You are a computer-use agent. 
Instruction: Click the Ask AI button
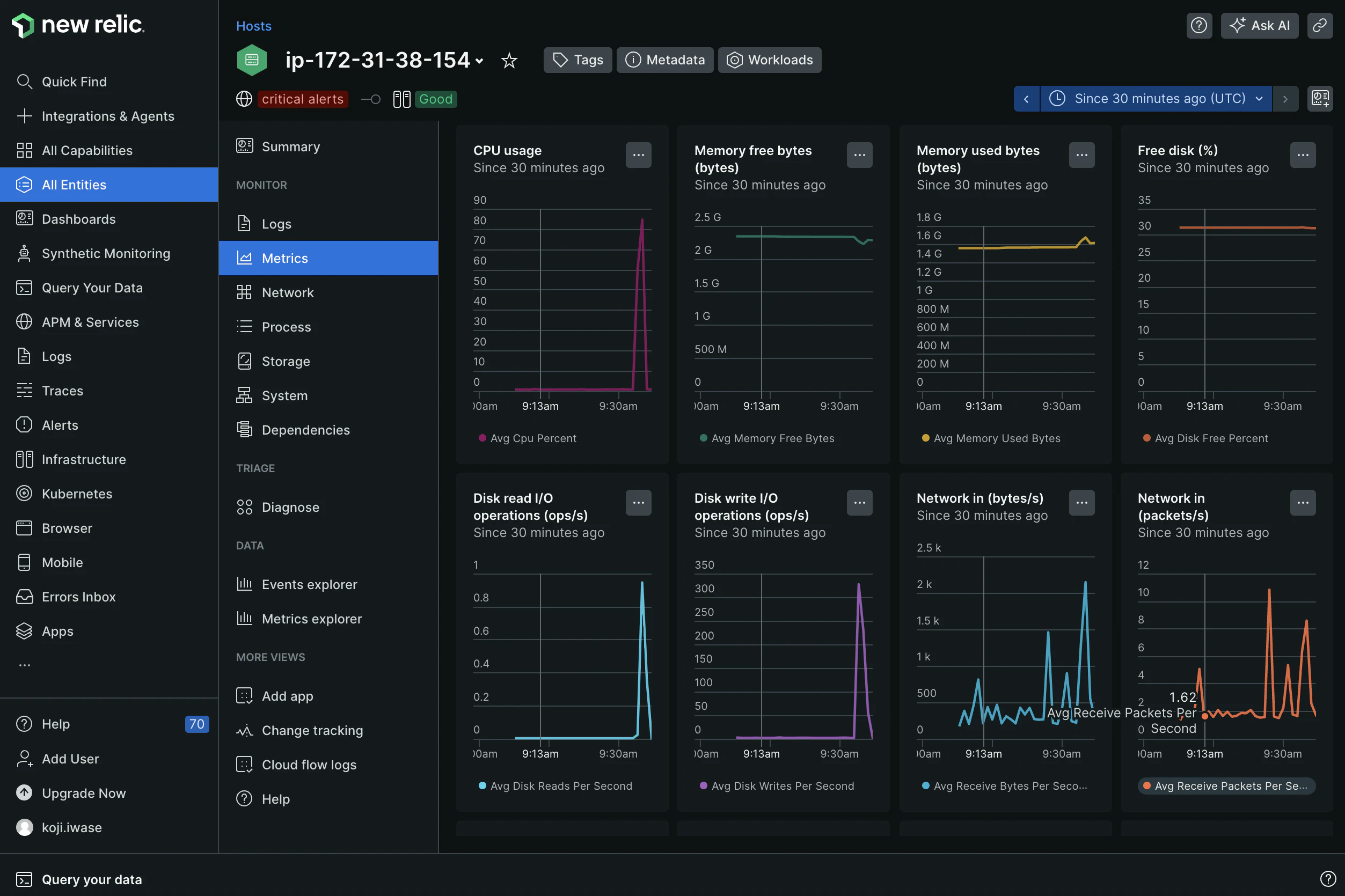[x=1259, y=26]
